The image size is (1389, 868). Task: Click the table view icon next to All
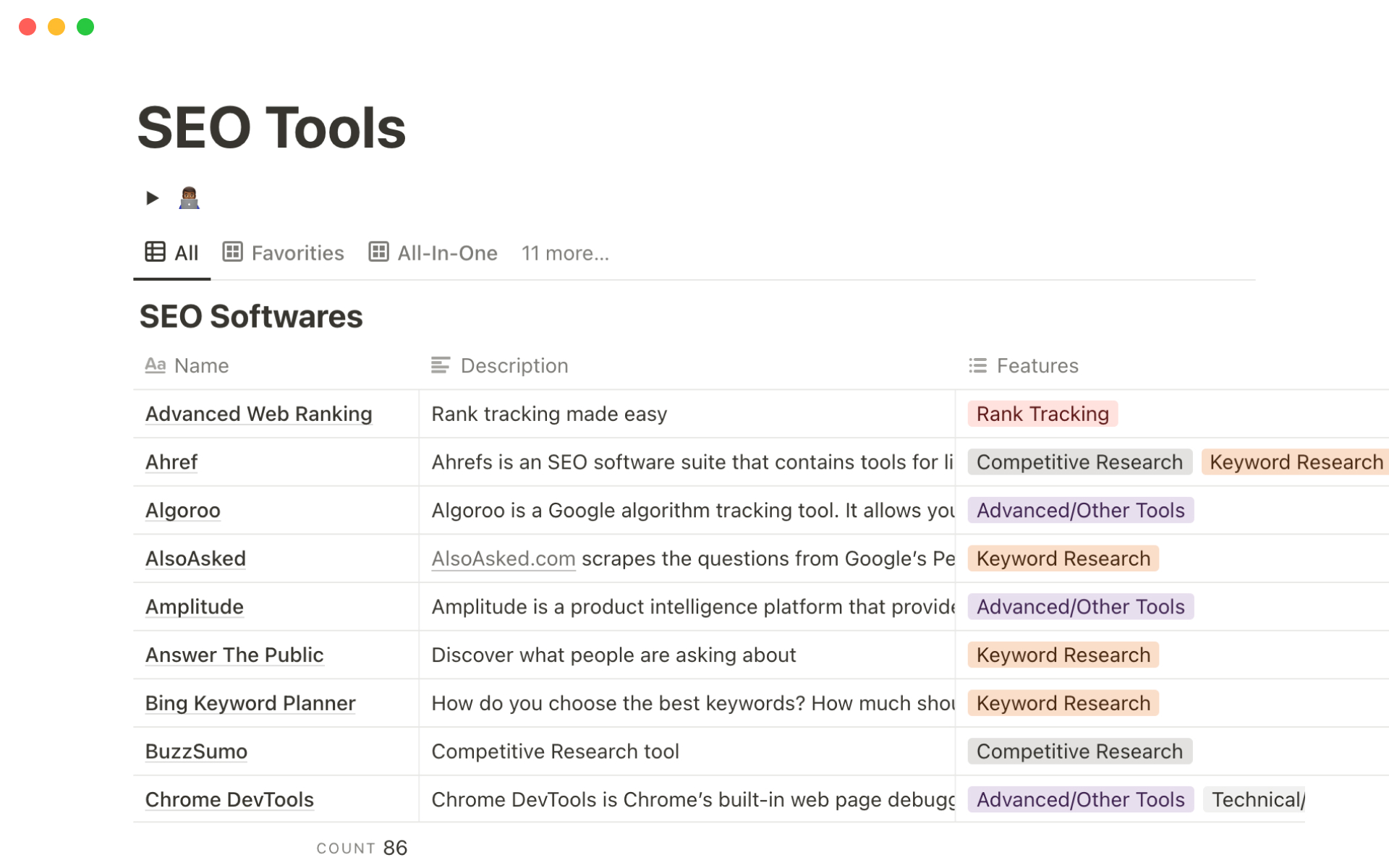click(x=154, y=252)
